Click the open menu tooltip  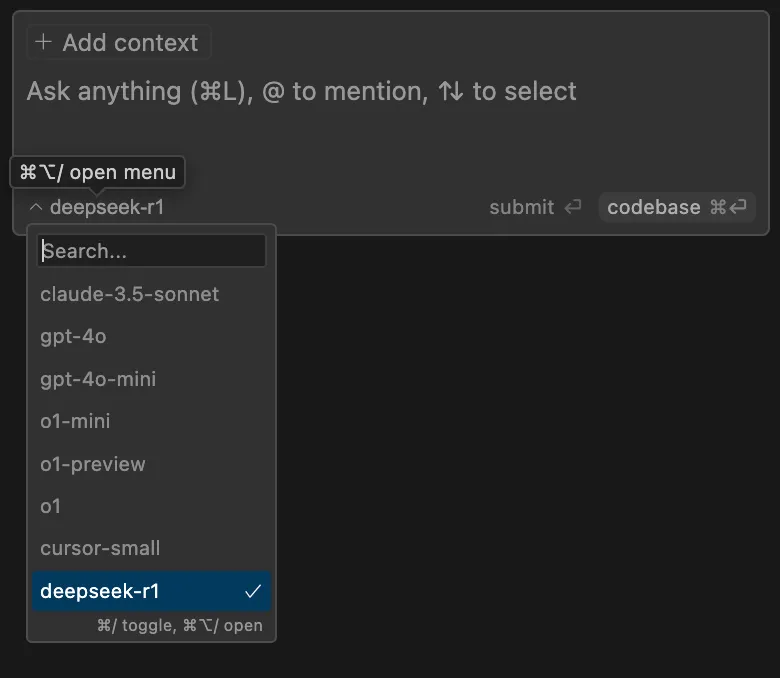pos(98,172)
